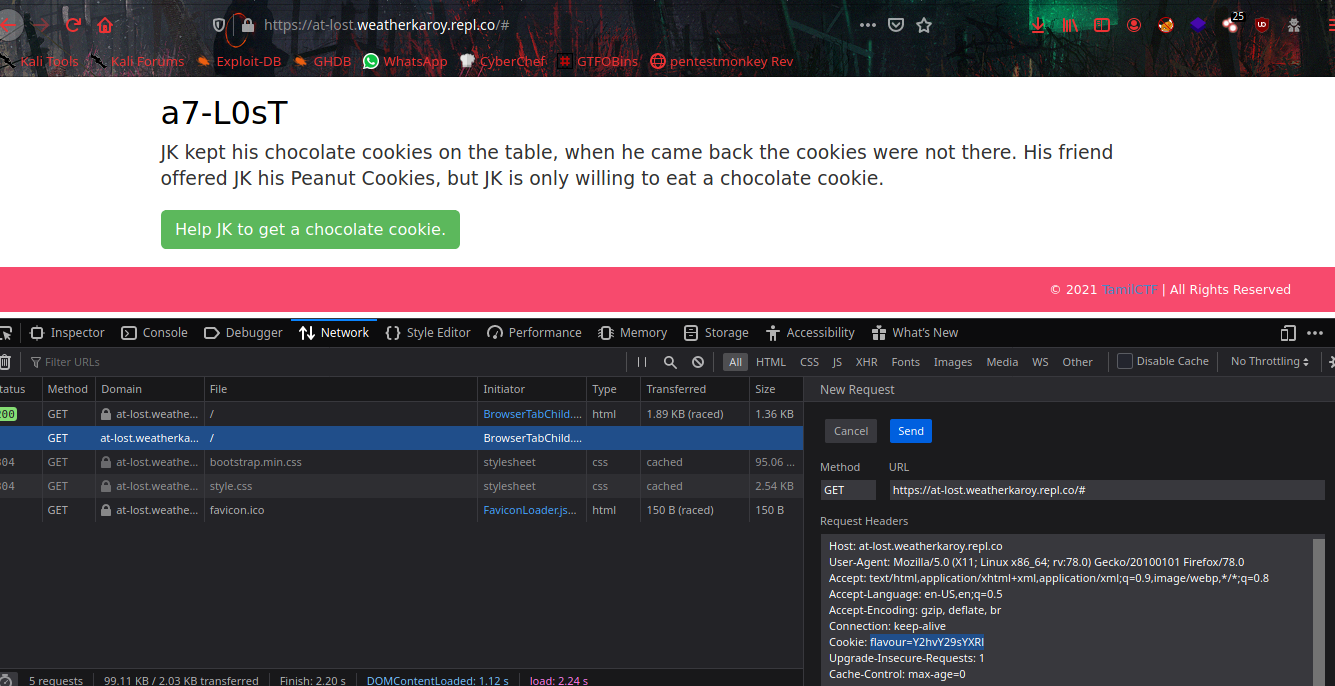The image size is (1335, 686).
Task: Open the Library sidebar icon
Action: pos(1070,25)
